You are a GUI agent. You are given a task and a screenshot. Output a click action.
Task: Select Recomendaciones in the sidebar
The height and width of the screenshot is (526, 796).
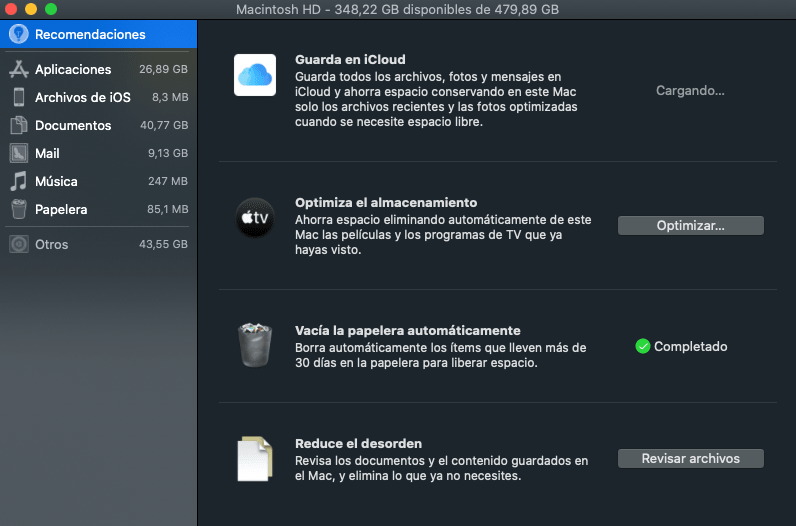point(98,34)
